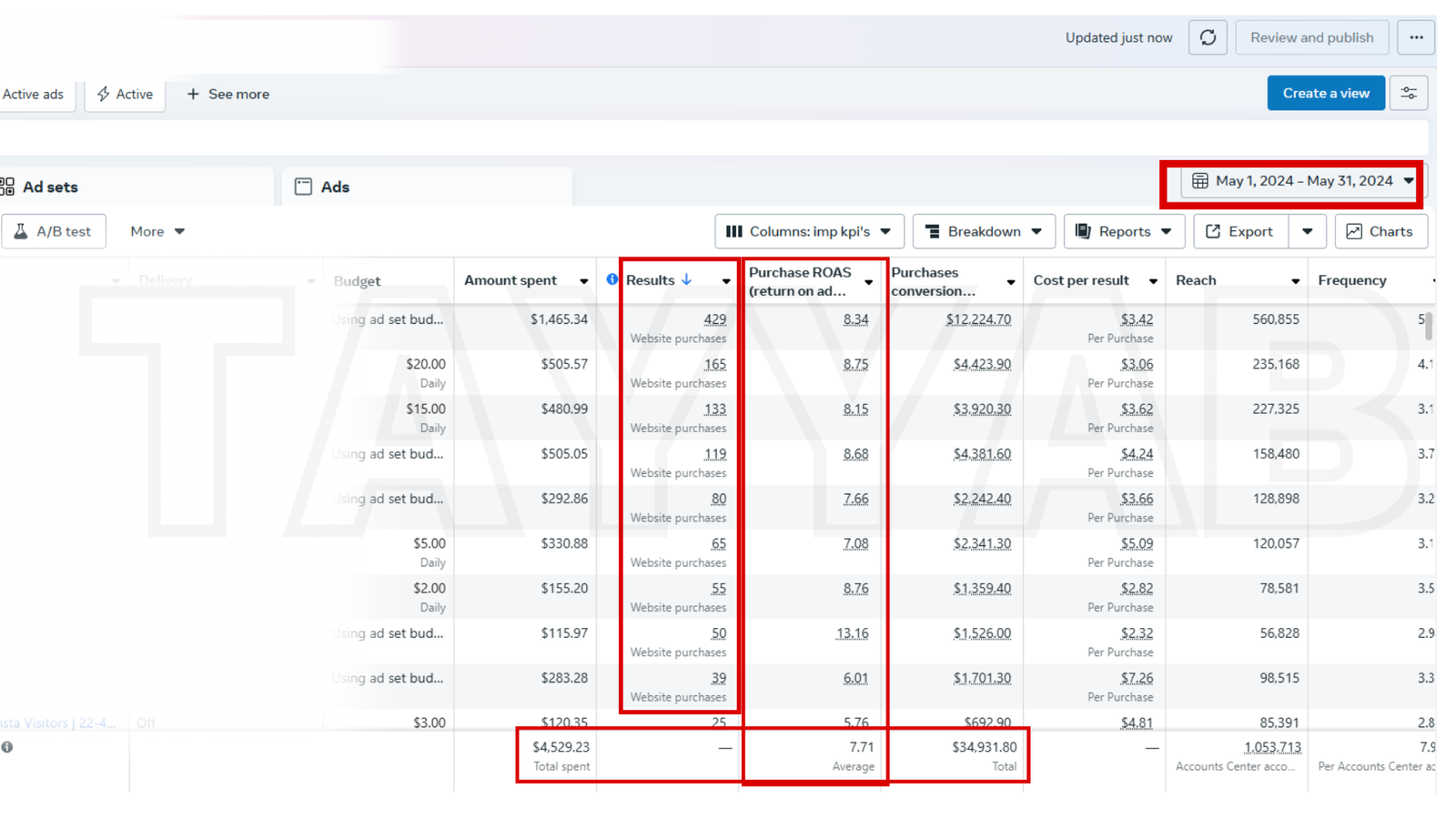1456x819 pixels.
Task: Open the three-dot more options menu
Action: click(1416, 37)
